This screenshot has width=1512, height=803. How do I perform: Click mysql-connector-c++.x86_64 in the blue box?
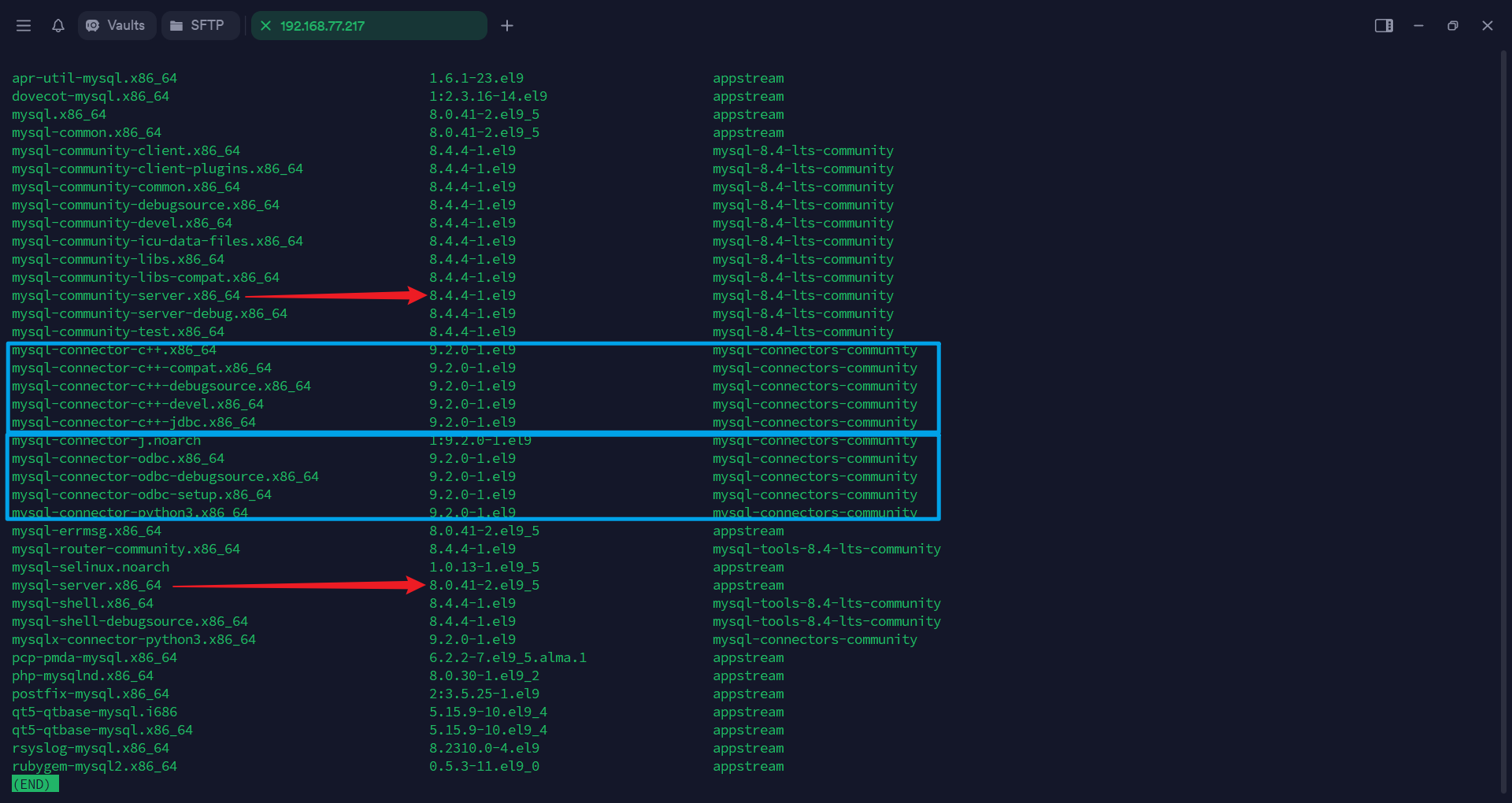(113, 350)
